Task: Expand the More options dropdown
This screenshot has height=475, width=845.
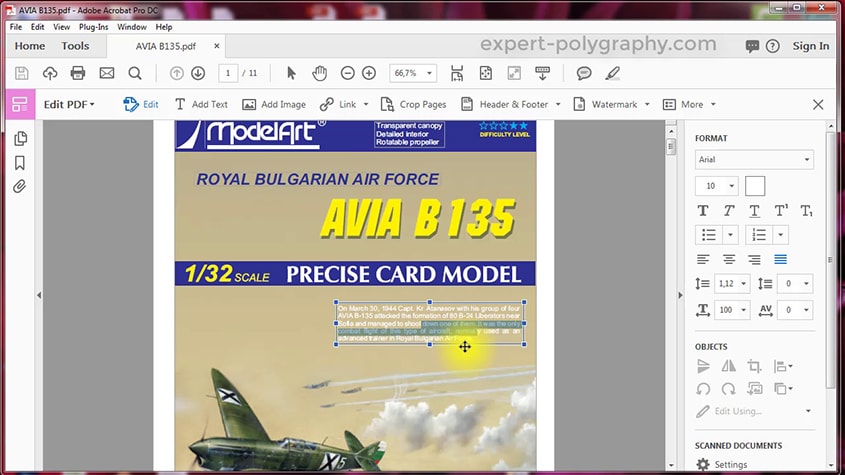Action: (x=689, y=105)
